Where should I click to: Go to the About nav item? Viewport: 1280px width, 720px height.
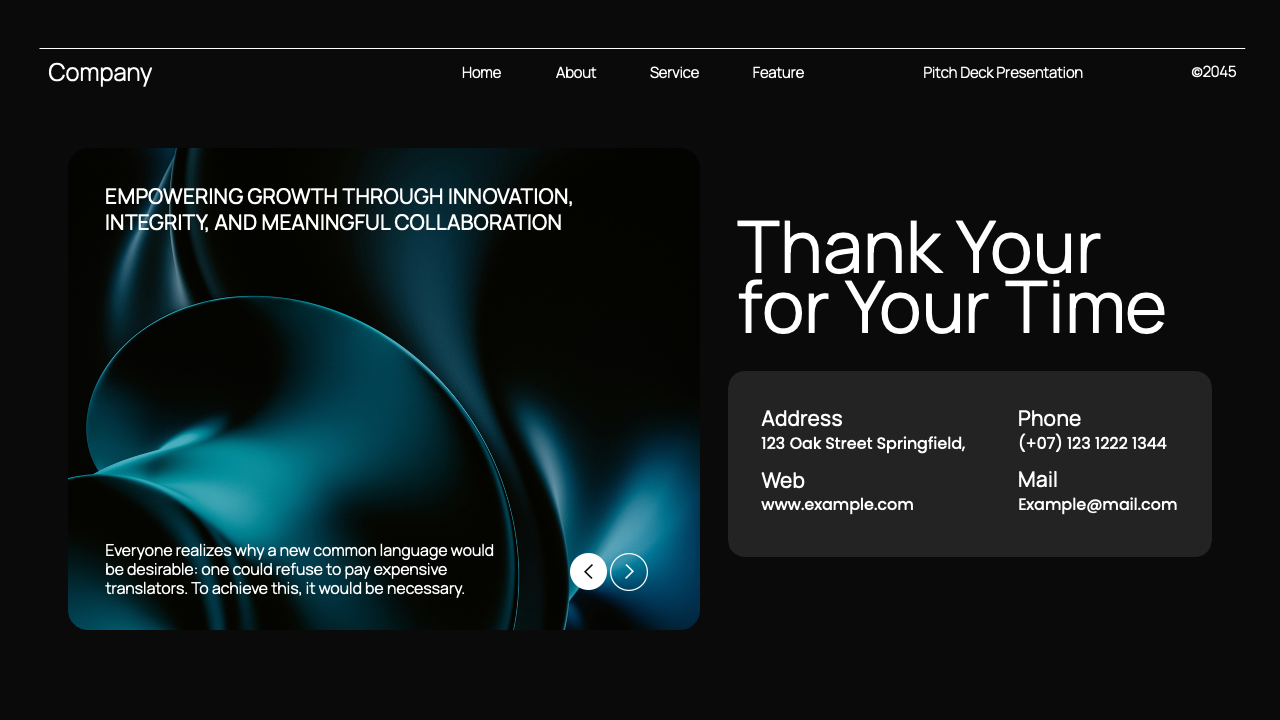click(x=576, y=73)
